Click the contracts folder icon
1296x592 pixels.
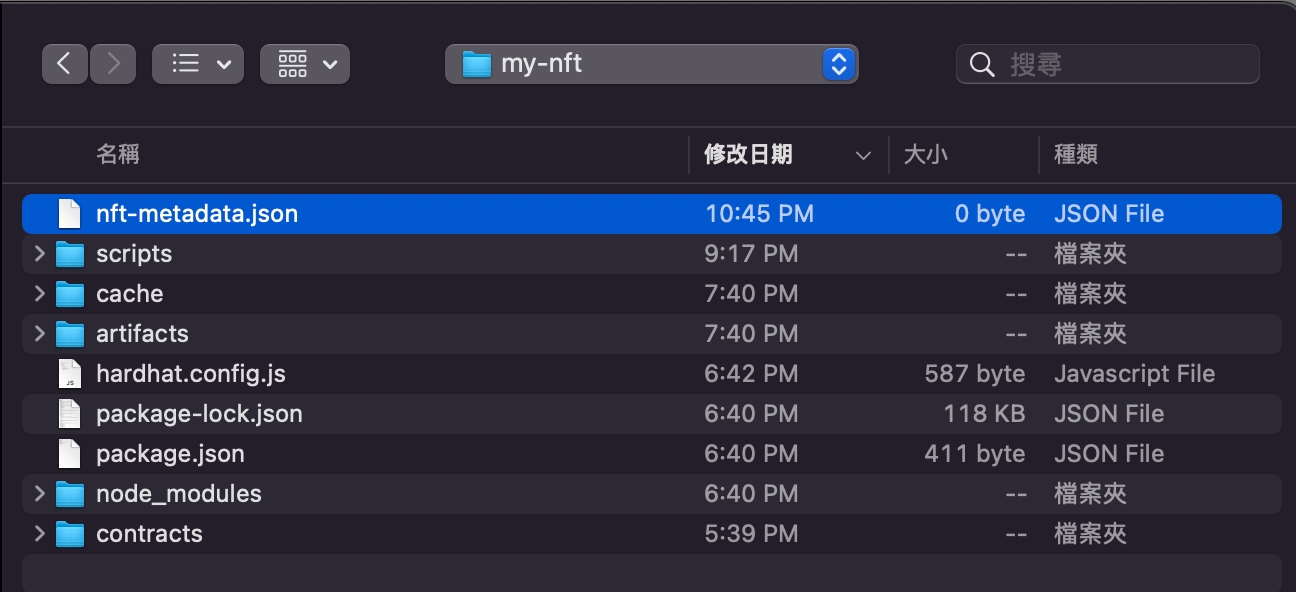click(x=69, y=534)
